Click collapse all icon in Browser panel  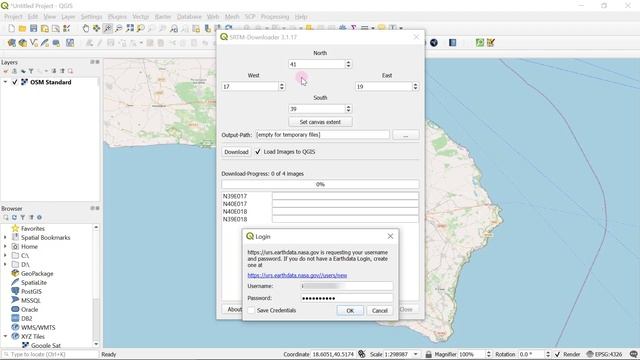point(31,218)
